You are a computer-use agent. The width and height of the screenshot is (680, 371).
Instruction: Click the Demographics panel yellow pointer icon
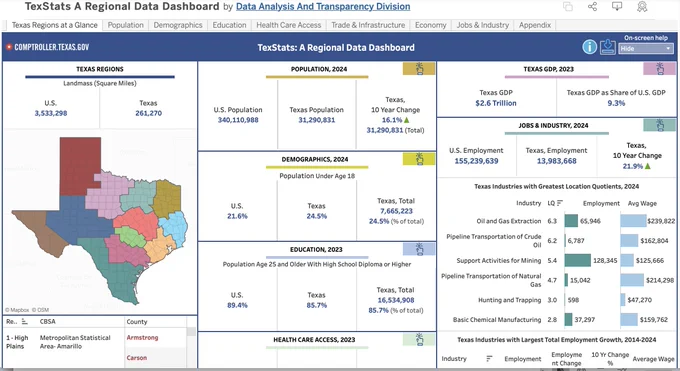click(x=418, y=159)
